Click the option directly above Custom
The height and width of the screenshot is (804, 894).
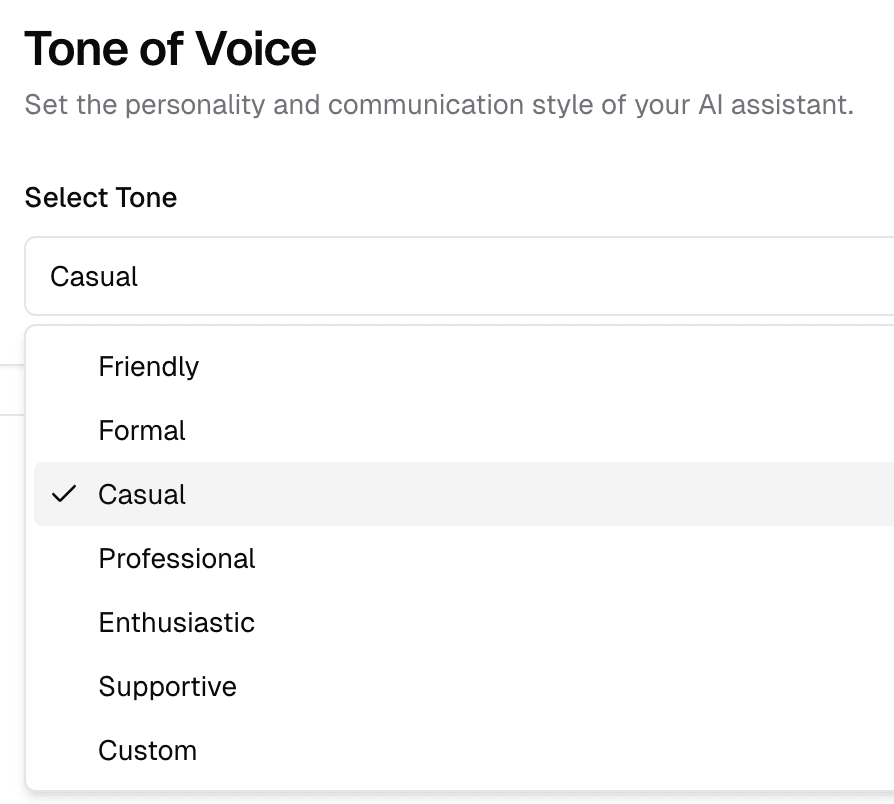pyautogui.click(x=167, y=686)
